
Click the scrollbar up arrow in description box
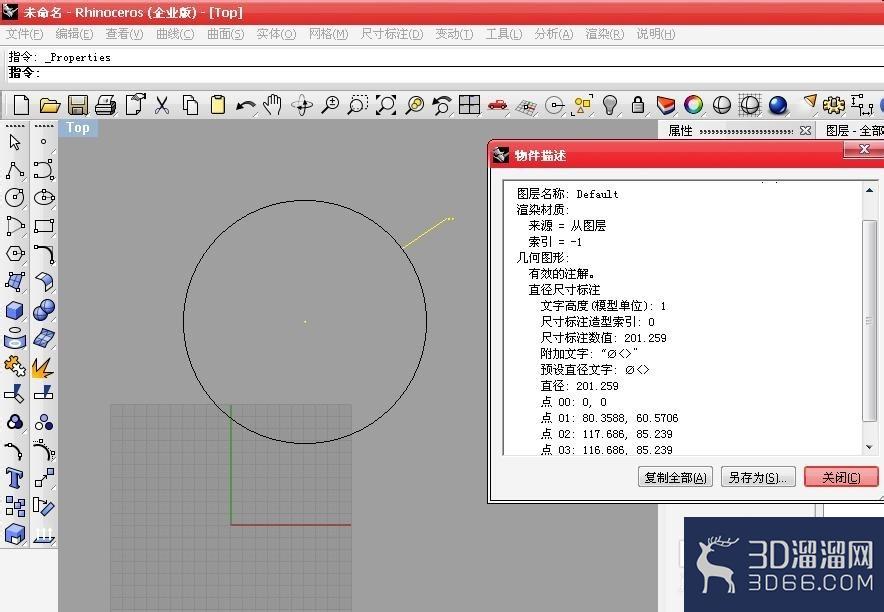pyautogui.click(x=869, y=190)
